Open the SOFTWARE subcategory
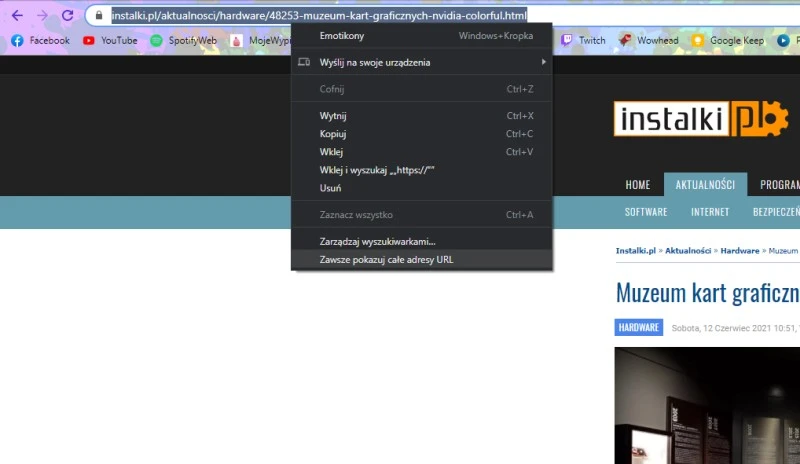 click(646, 212)
